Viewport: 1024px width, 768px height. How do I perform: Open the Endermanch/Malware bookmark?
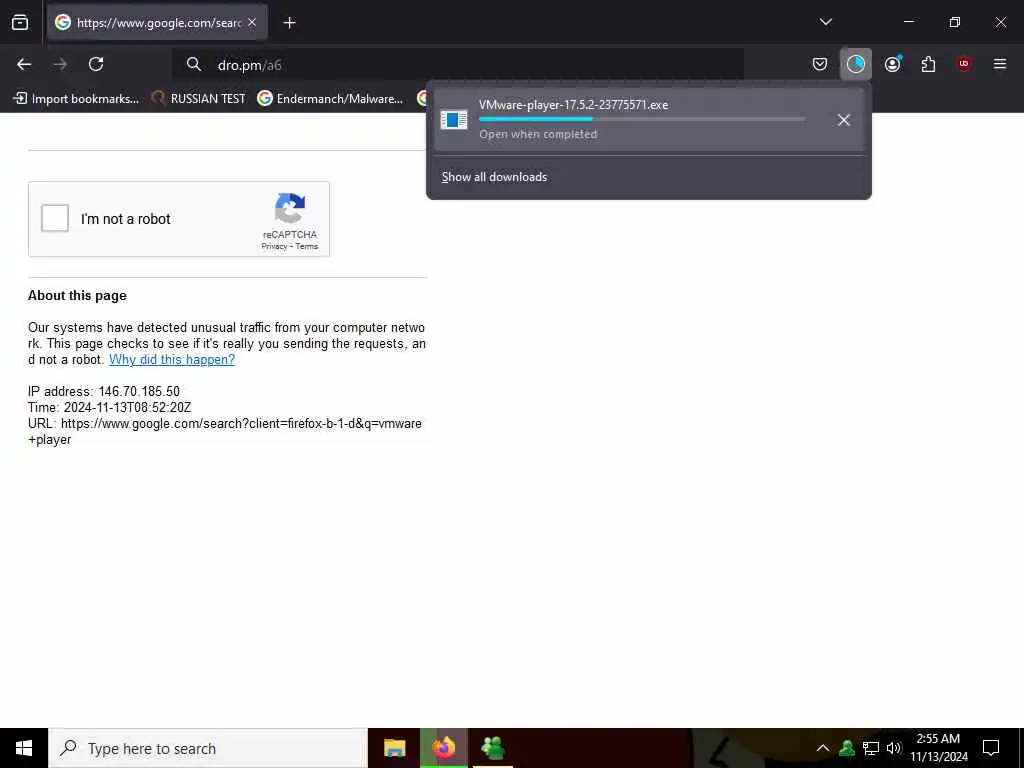[x=330, y=99]
